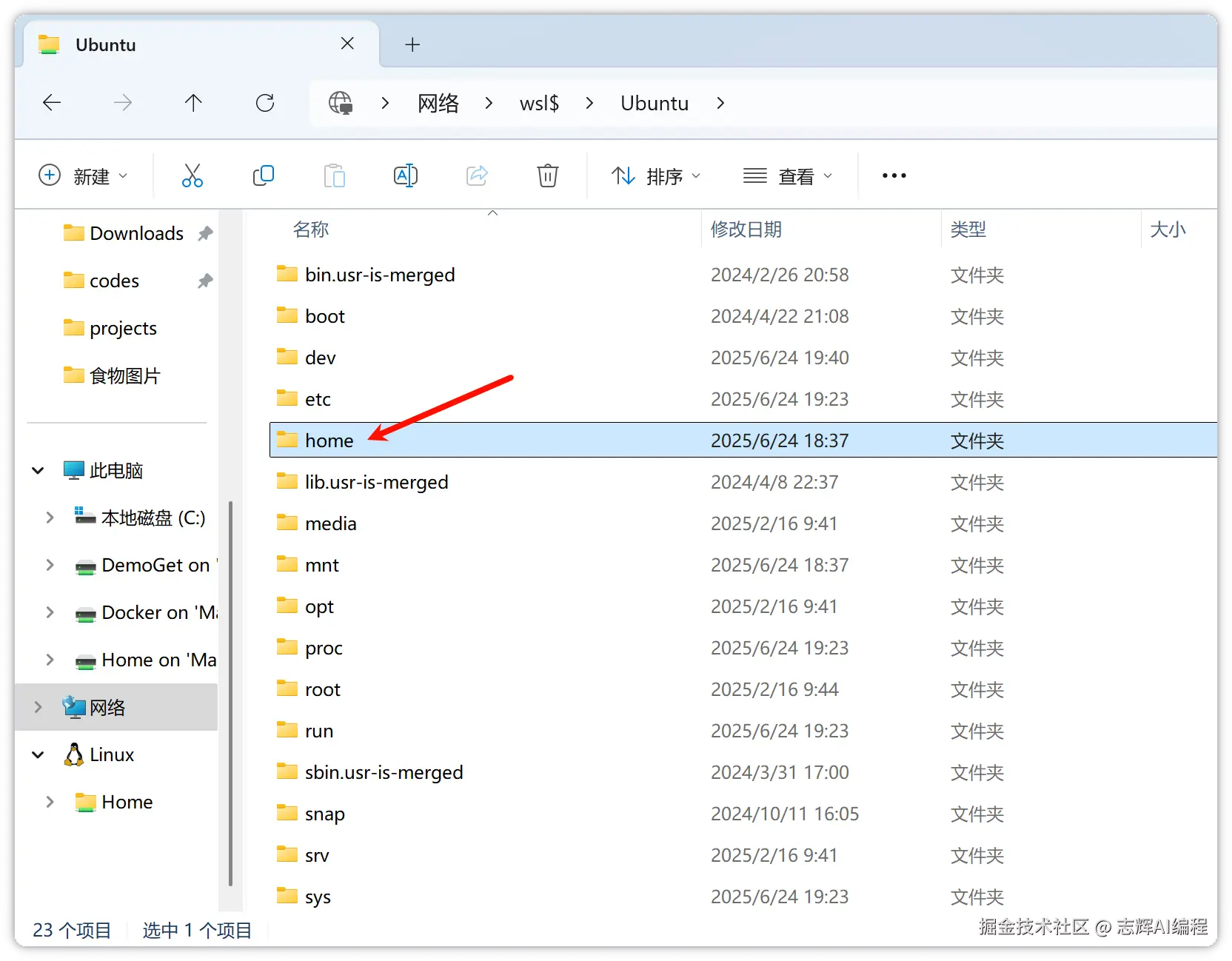Expand the Home node under Linux

click(x=50, y=802)
